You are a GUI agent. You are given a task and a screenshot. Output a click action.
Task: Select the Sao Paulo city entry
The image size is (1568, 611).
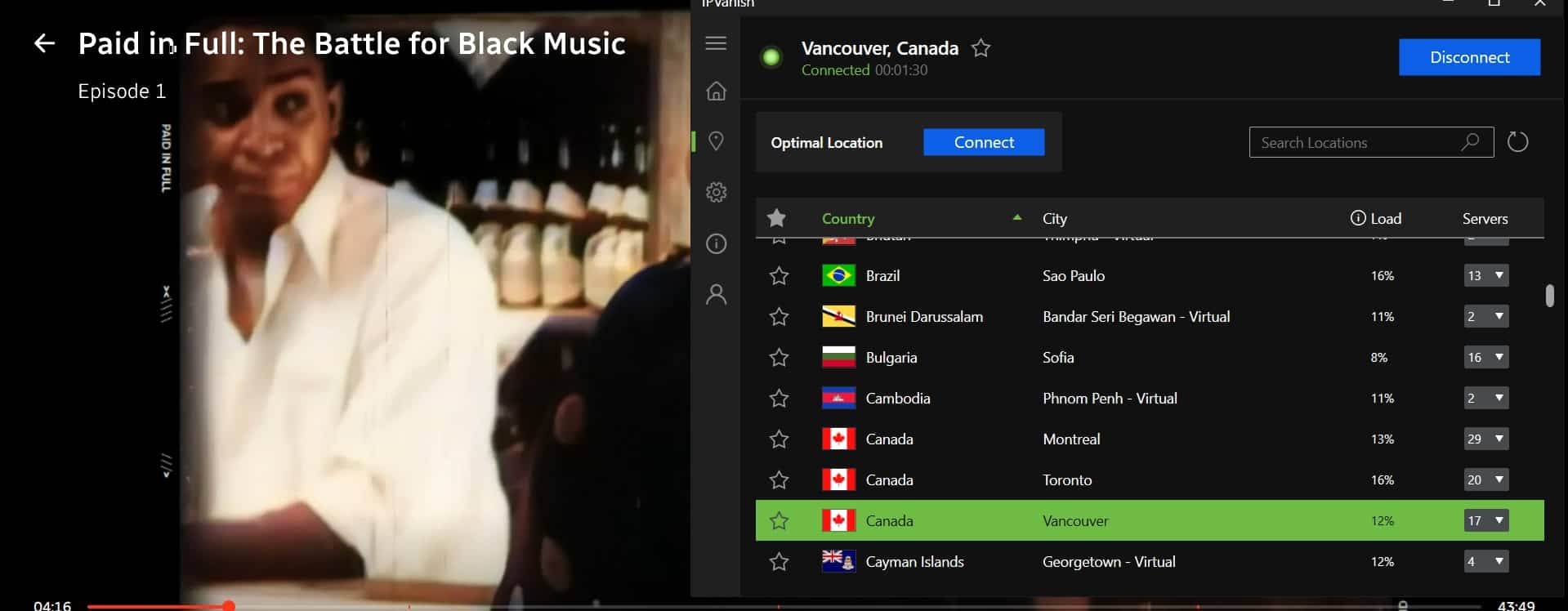click(x=1074, y=275)
